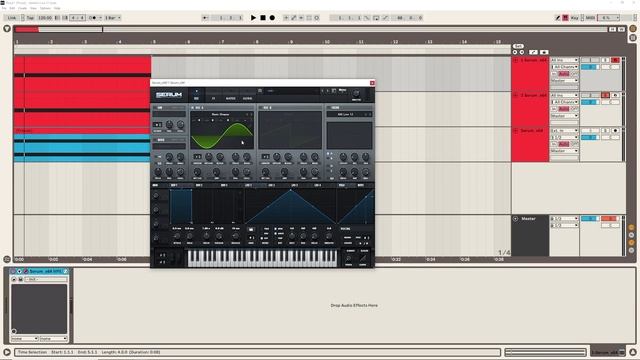This screenshot has width=640, height=360.
Task: Enable draw mode pencil icon
Action: [x=558, y=18]
